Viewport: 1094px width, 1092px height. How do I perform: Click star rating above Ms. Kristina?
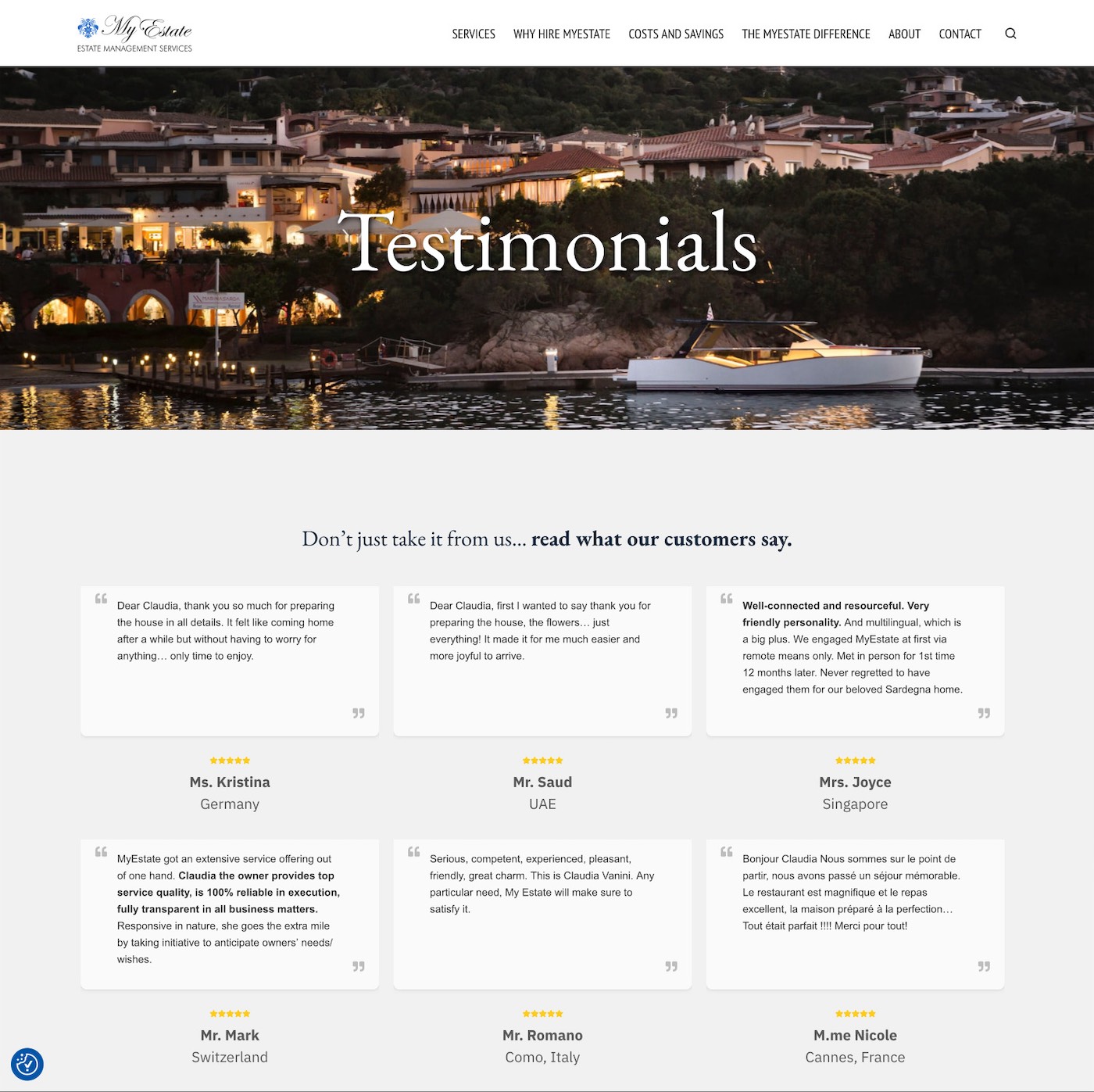(230, 761)
